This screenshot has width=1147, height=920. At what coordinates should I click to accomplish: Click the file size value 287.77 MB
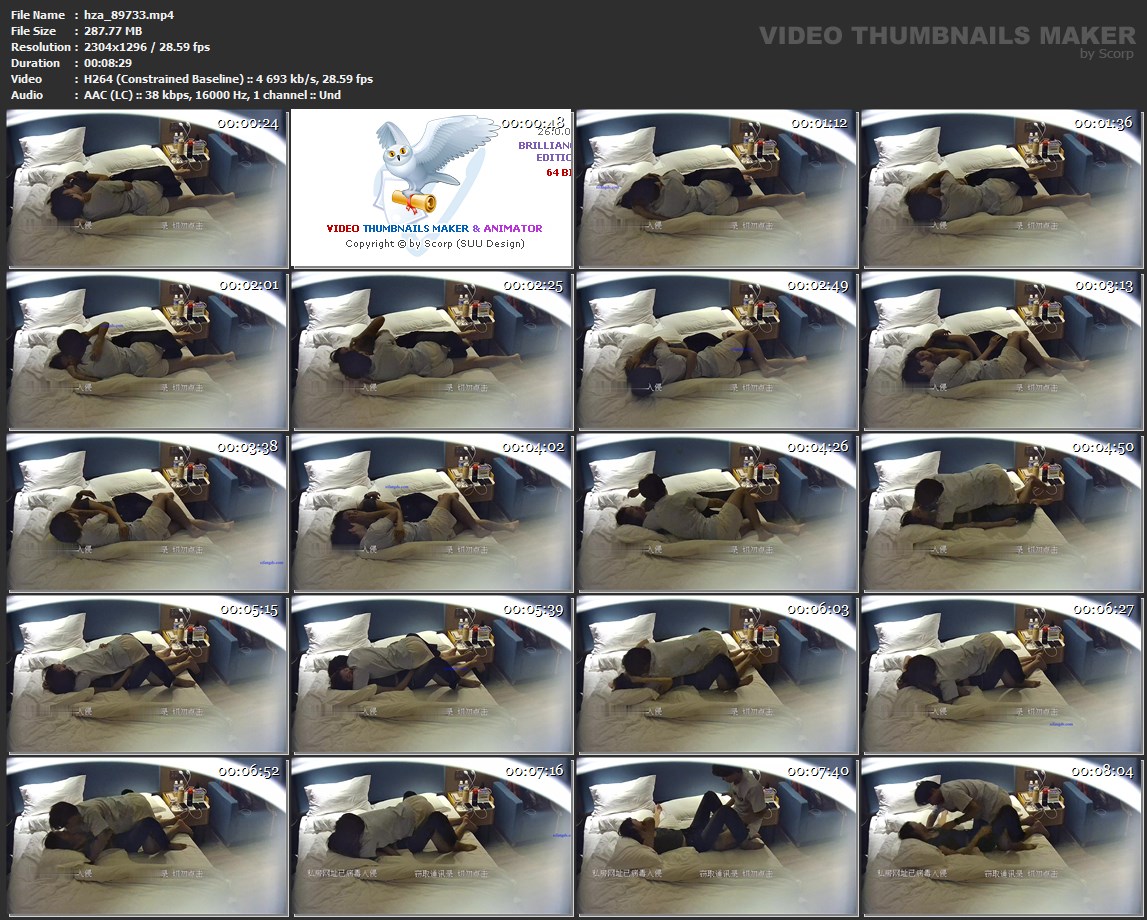pos(113,31)
